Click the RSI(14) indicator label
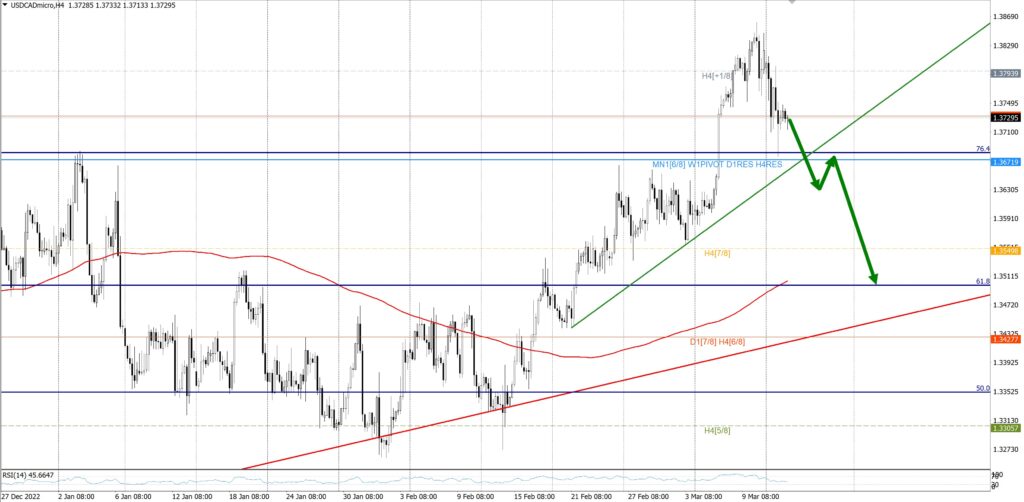Screen dimensions: 1024x502 tap(28, 475)
